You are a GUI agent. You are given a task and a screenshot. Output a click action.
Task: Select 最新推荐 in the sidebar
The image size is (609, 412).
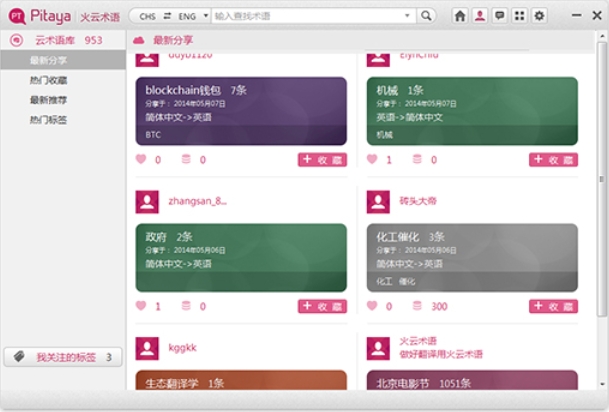tap(49, 100)
